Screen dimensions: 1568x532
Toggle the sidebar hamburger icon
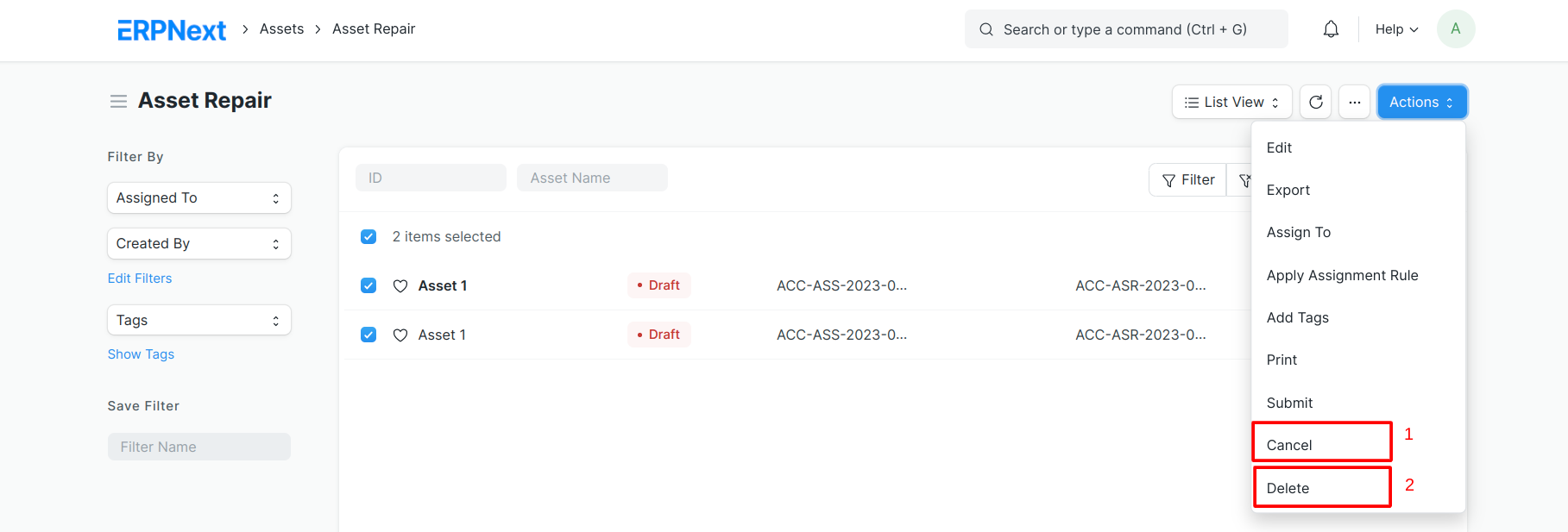coord(118,102)
